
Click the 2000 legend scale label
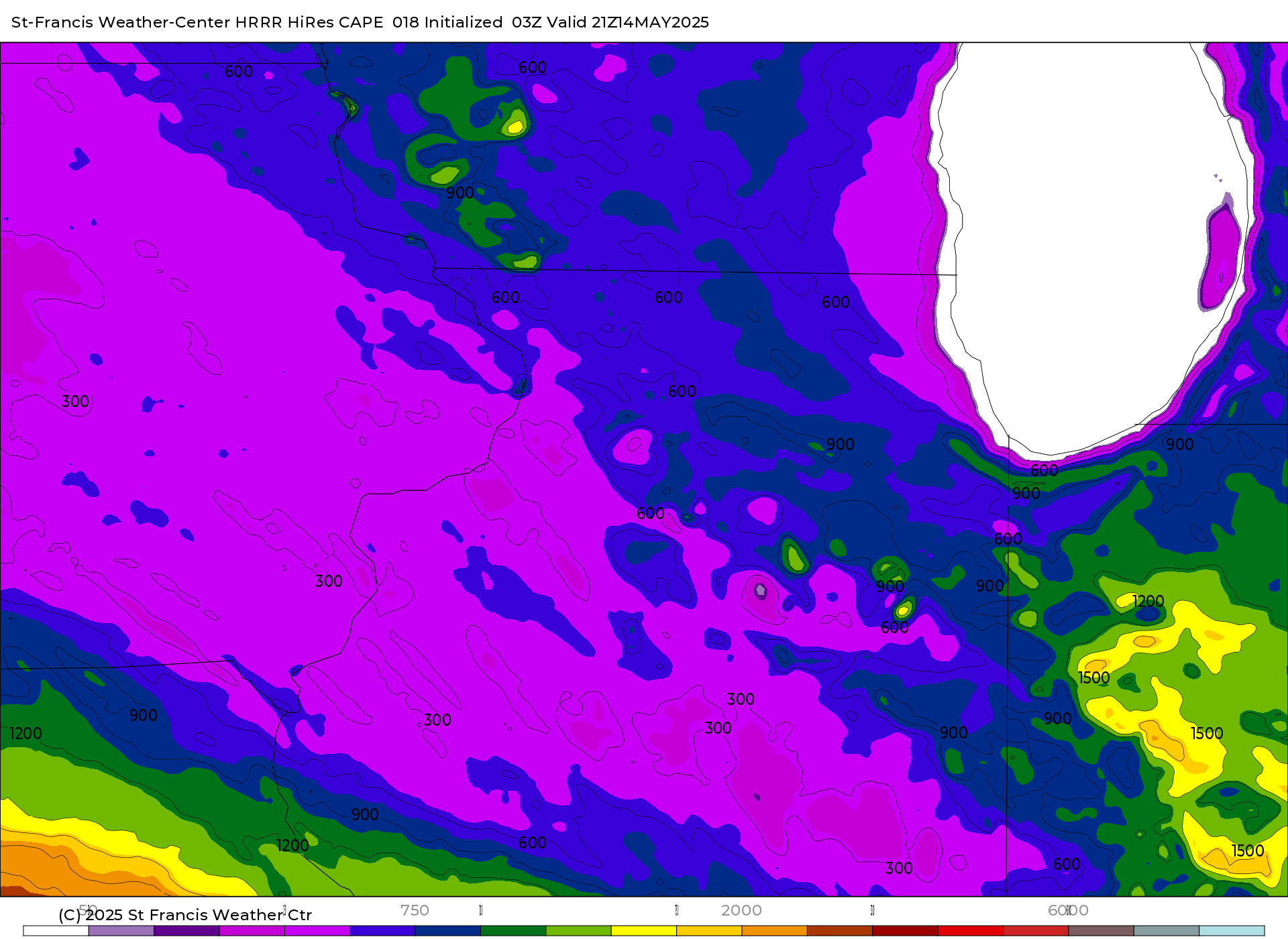pos(741,910)
